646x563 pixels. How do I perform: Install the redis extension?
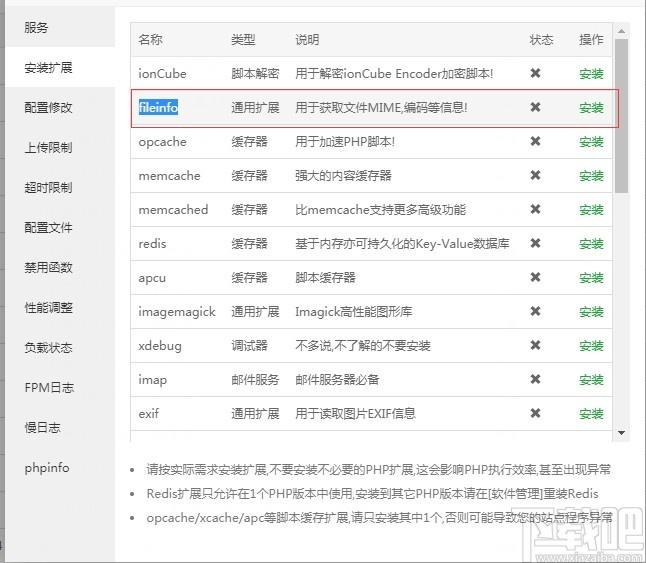tap(591, 244)
